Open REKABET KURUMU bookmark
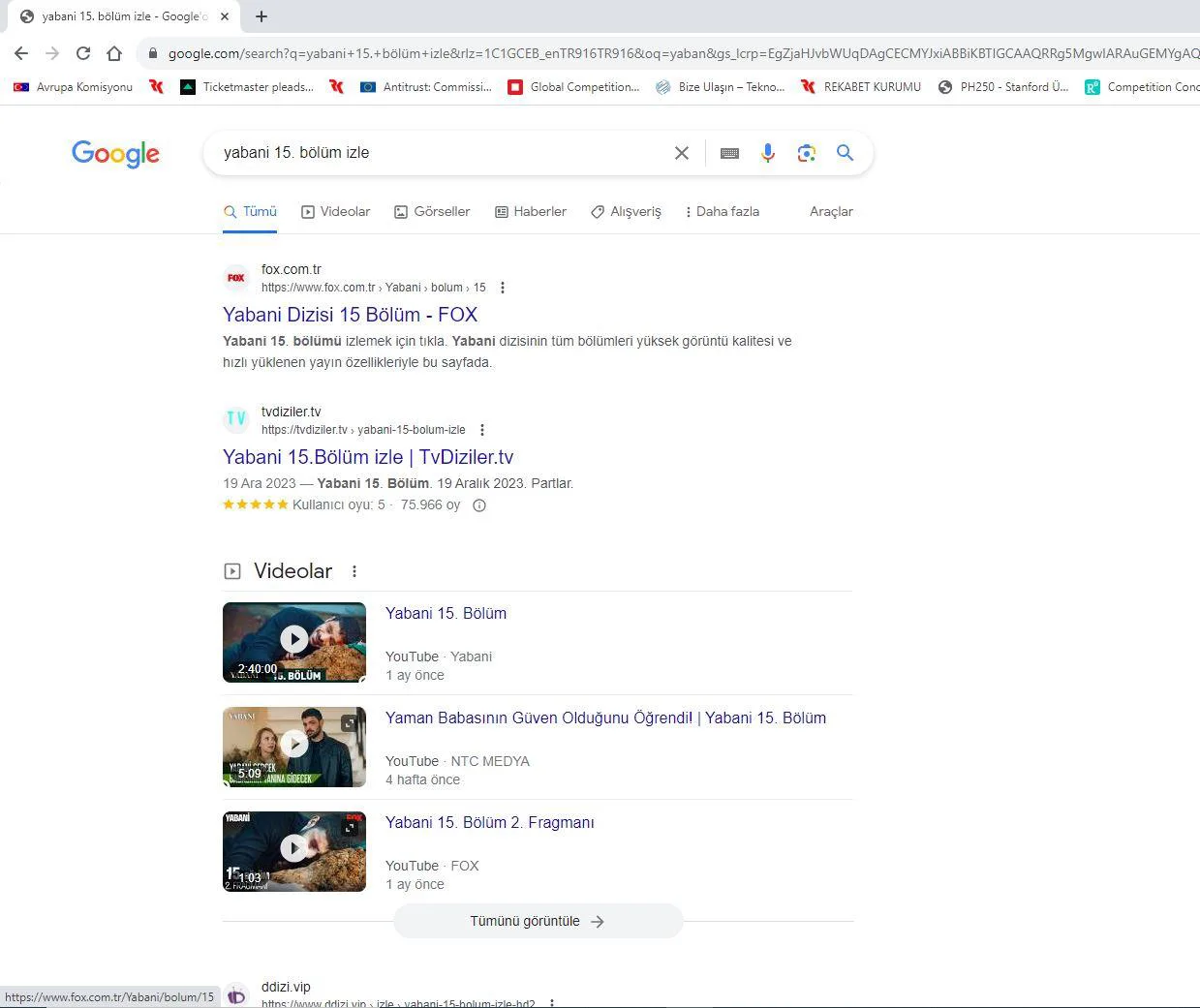The image size is (1200, 1008). pos(861,87)
